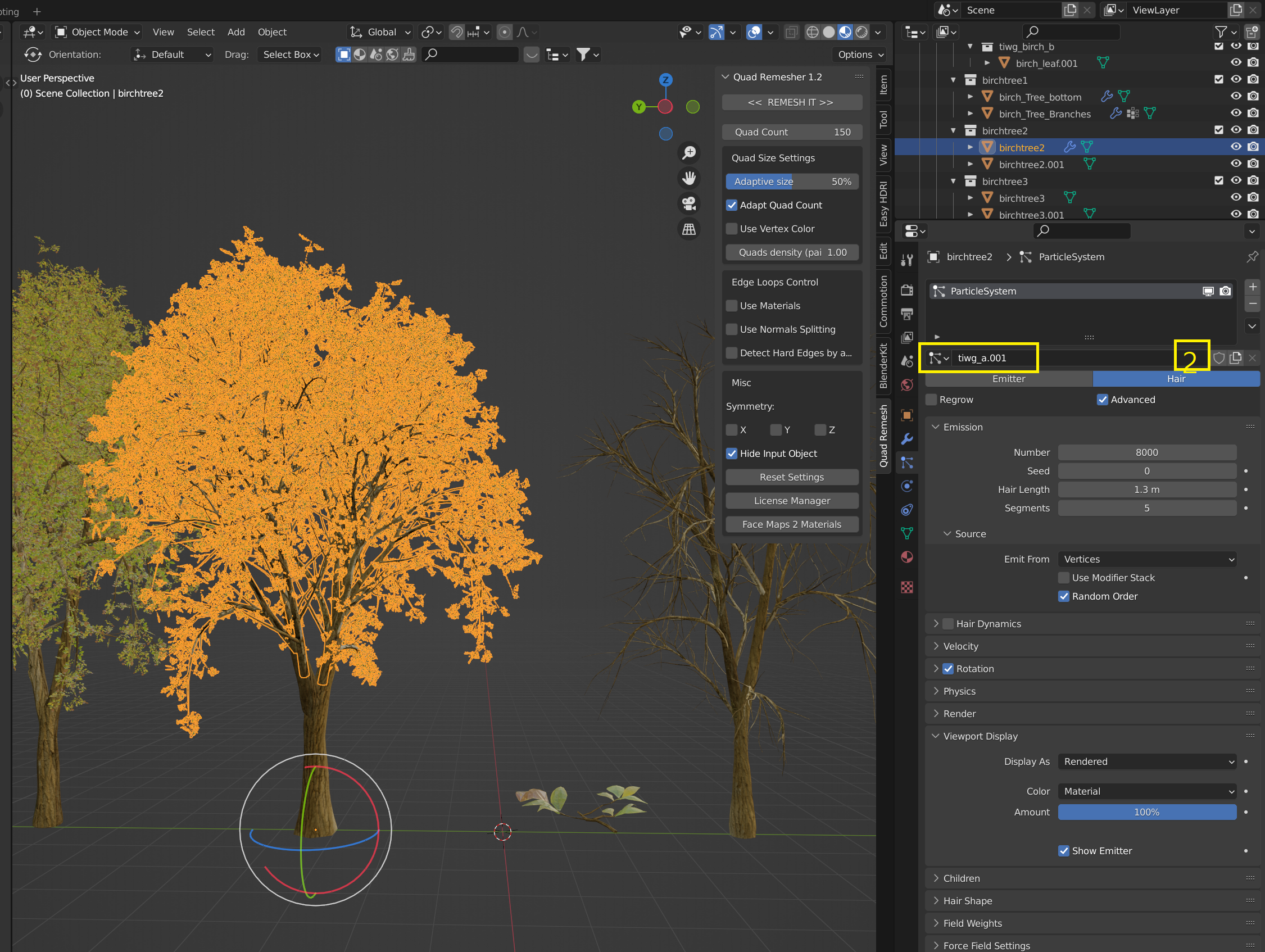Viewport: 1265px width, 952px height.
Task: Switch perspective/orthographic with the grid icon
Action: (x=689, y=229)
